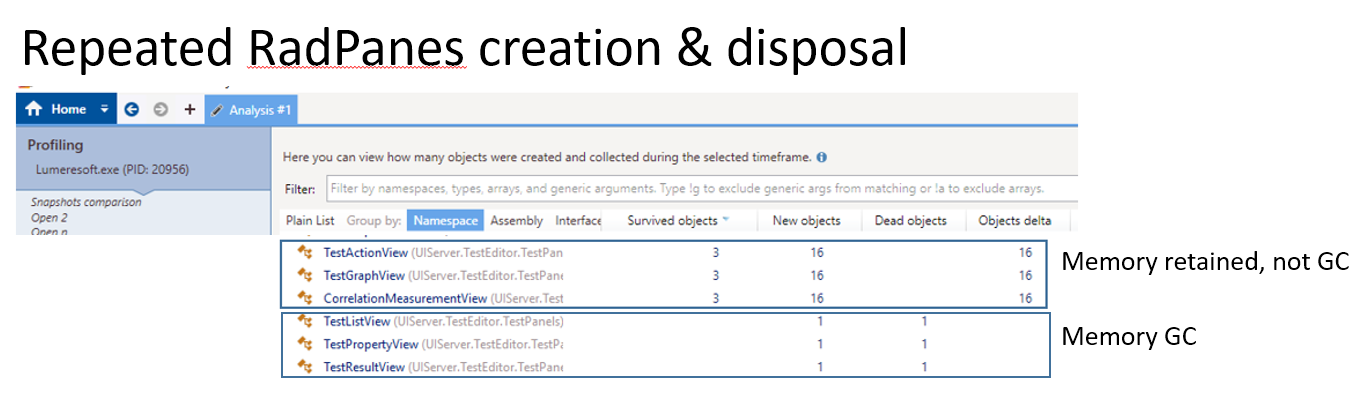The height and width of the screenshot is (406, 1350).
Task: Select Snapshots comparison in Profiling sidebar
Action: pos(86,202)
